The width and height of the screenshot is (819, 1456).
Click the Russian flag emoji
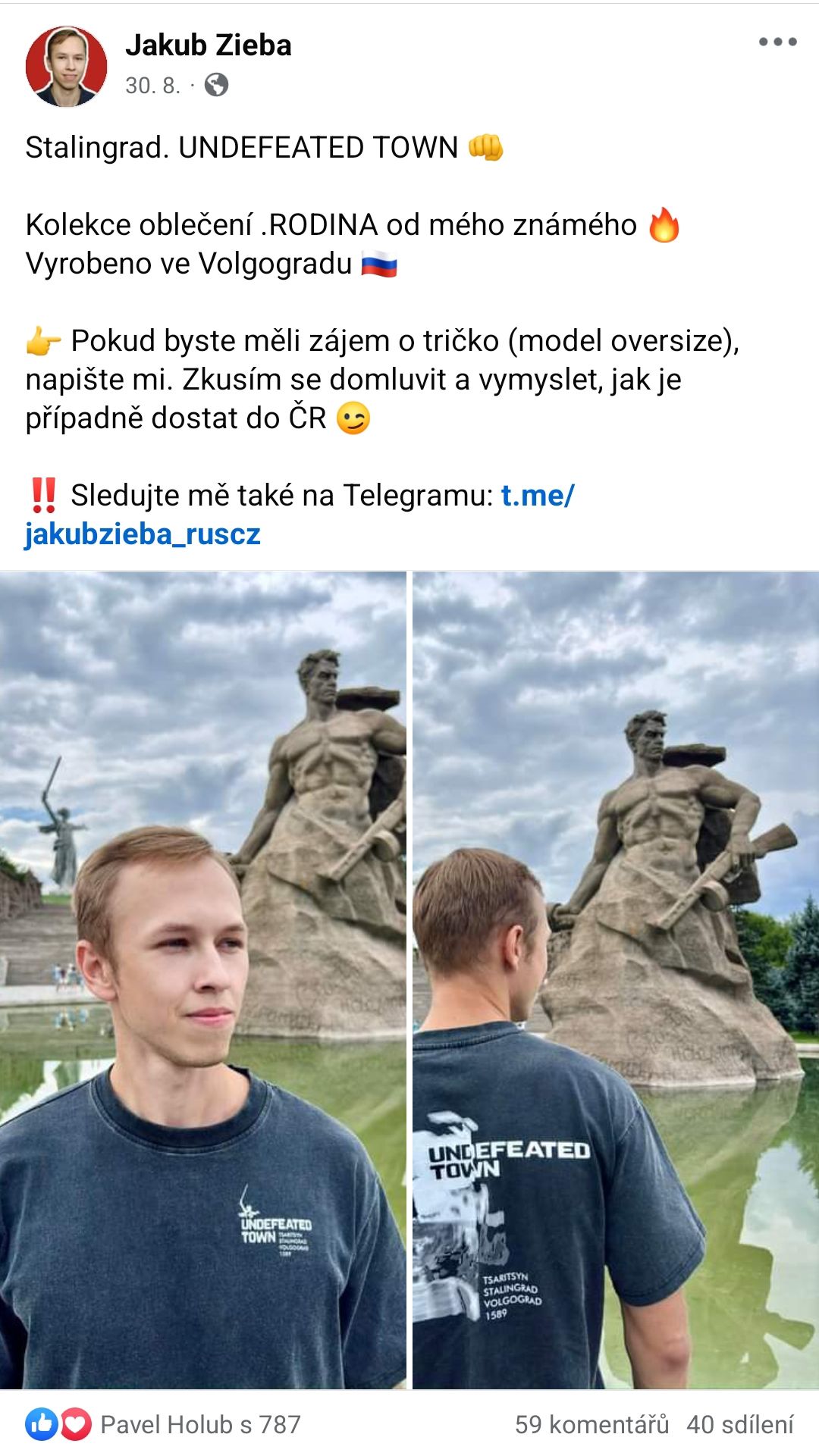click(379, 264)
